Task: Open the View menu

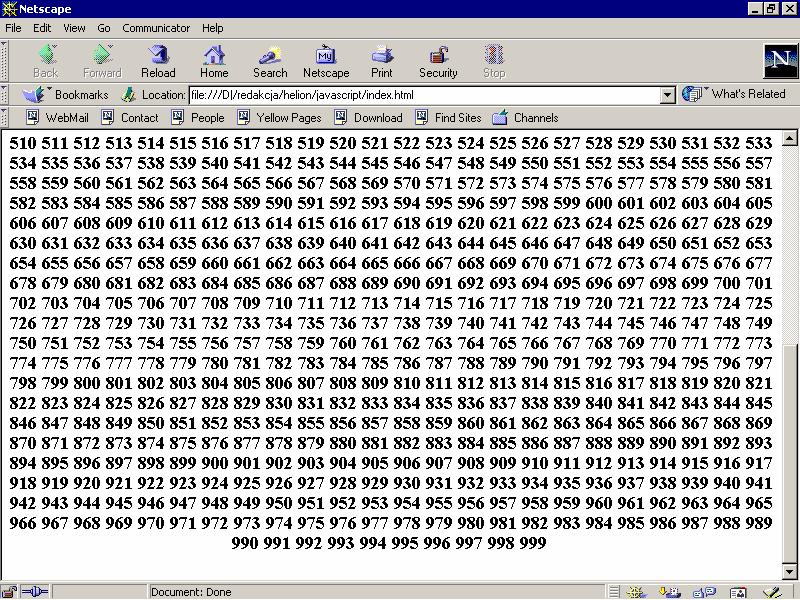Action: pyautogui.click(x=74, y=28)
